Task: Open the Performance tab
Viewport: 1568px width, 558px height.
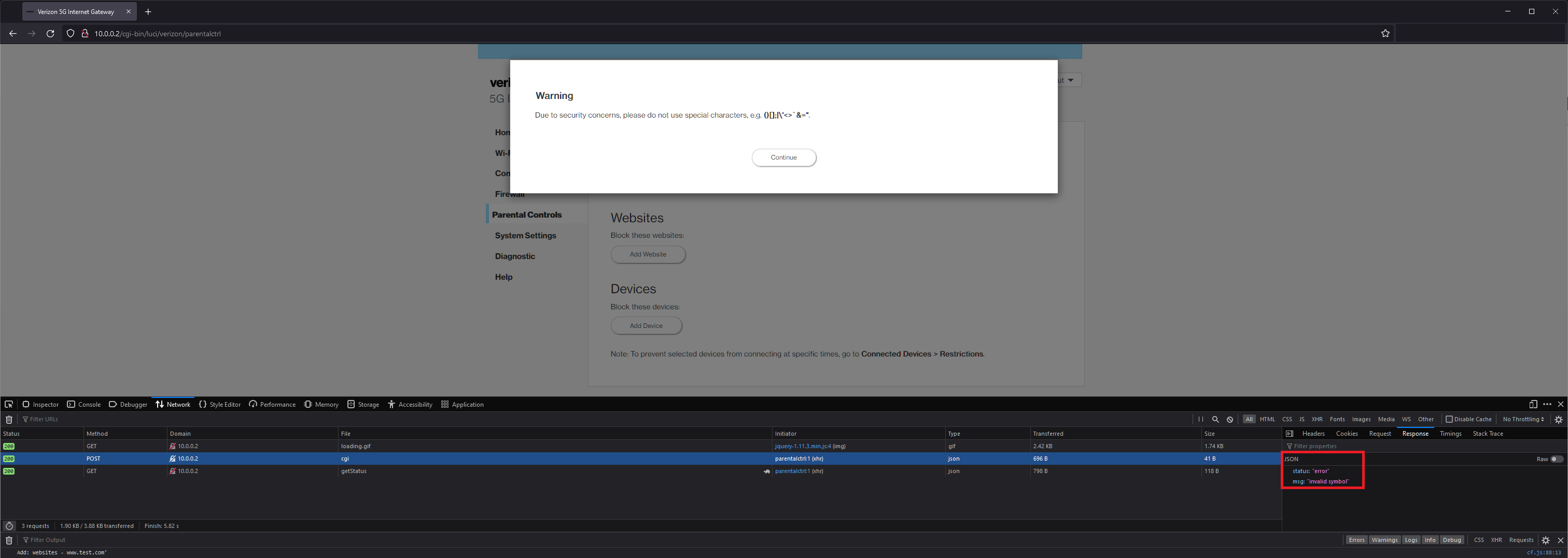Action: [272, 404]
